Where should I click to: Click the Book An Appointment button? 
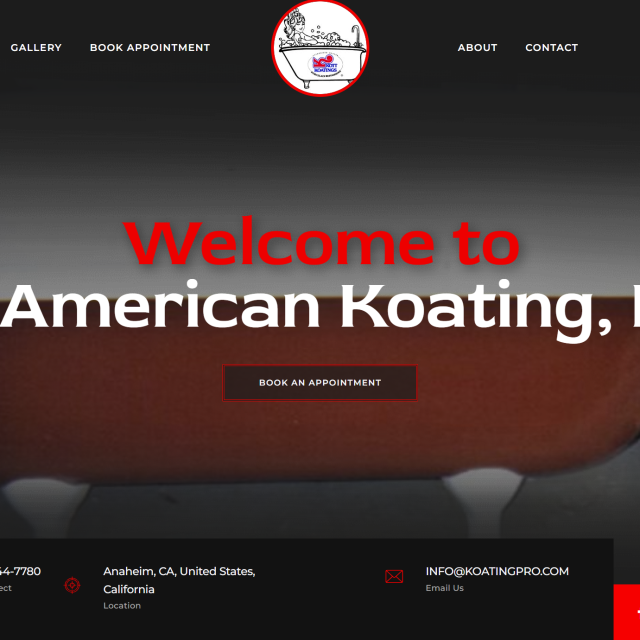pos(320,383)
